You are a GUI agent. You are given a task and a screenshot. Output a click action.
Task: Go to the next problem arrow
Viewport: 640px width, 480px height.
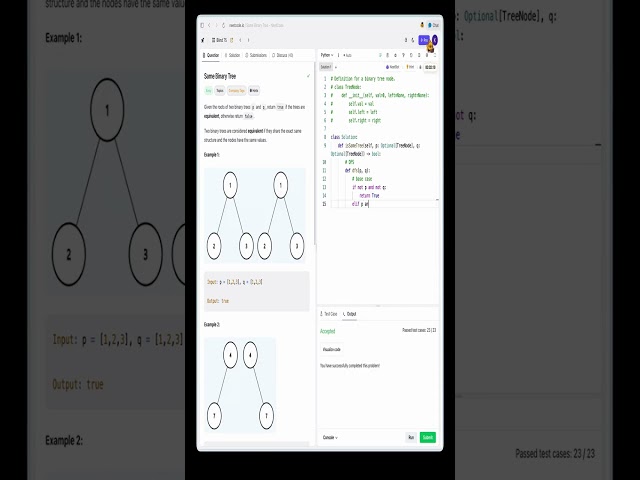249,40
